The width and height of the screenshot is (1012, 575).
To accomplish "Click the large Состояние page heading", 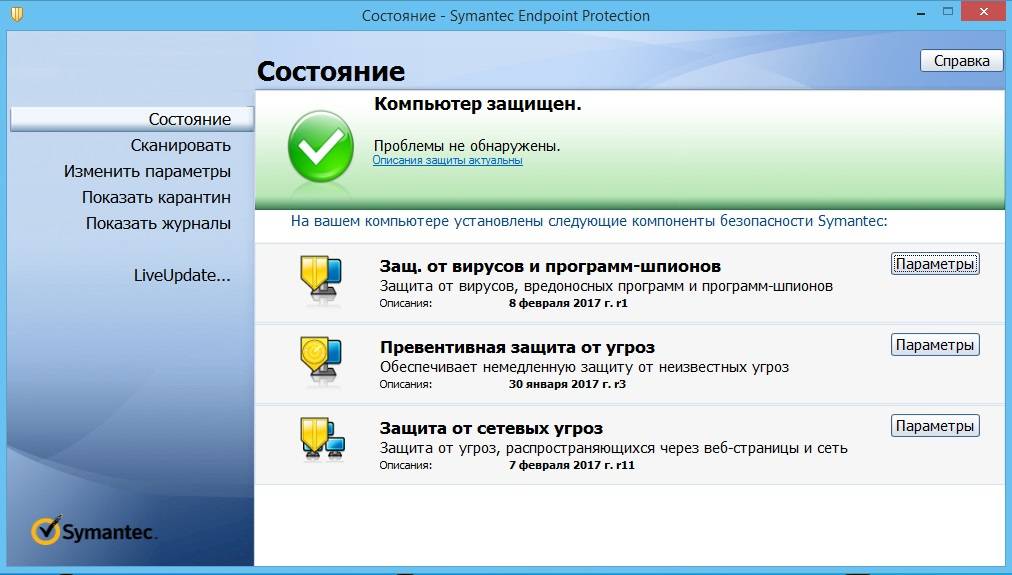I will (x=330, y=71).
